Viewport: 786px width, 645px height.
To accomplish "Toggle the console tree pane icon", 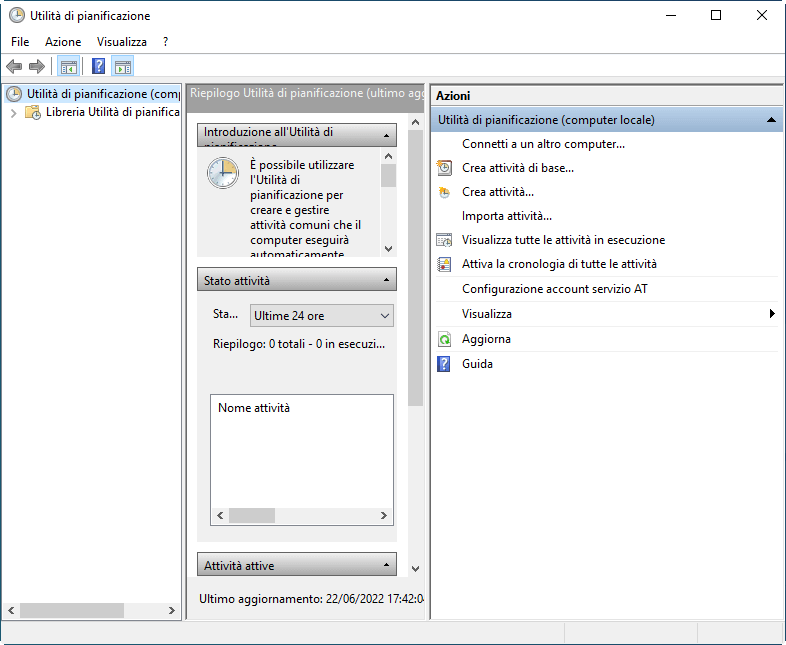I will point(68,67).
